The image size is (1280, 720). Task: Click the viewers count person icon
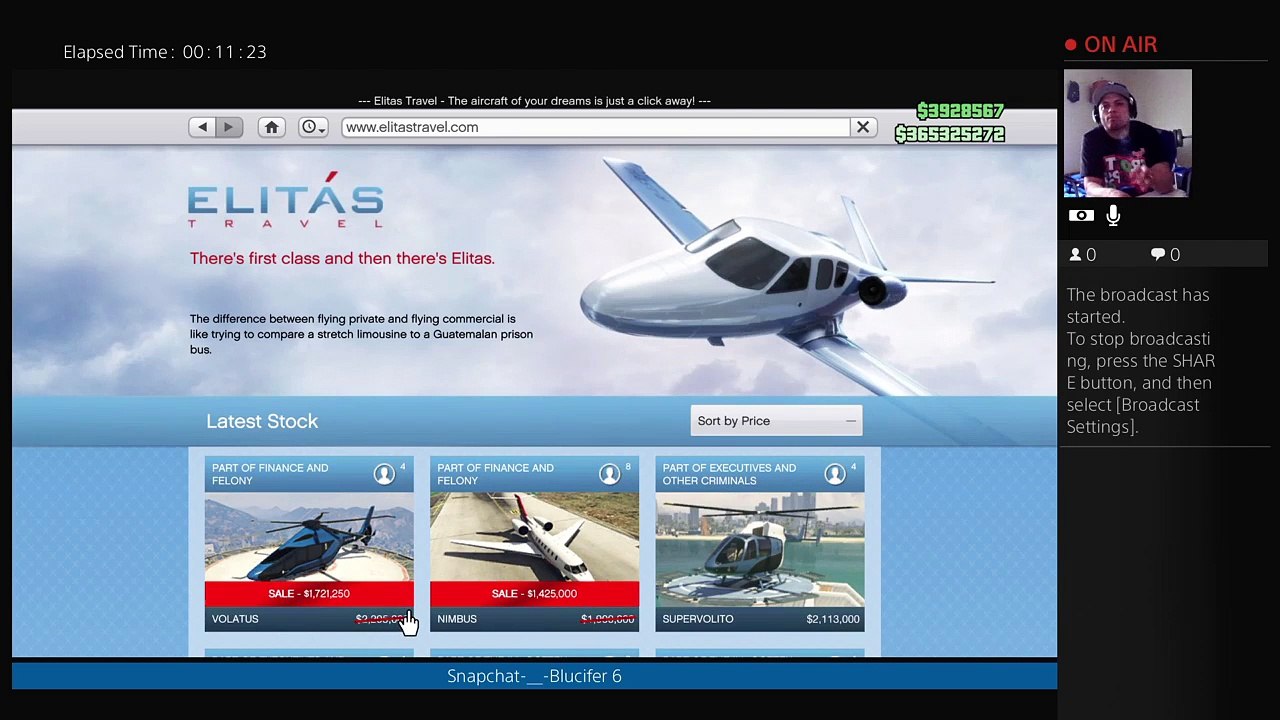(1076, 255)
